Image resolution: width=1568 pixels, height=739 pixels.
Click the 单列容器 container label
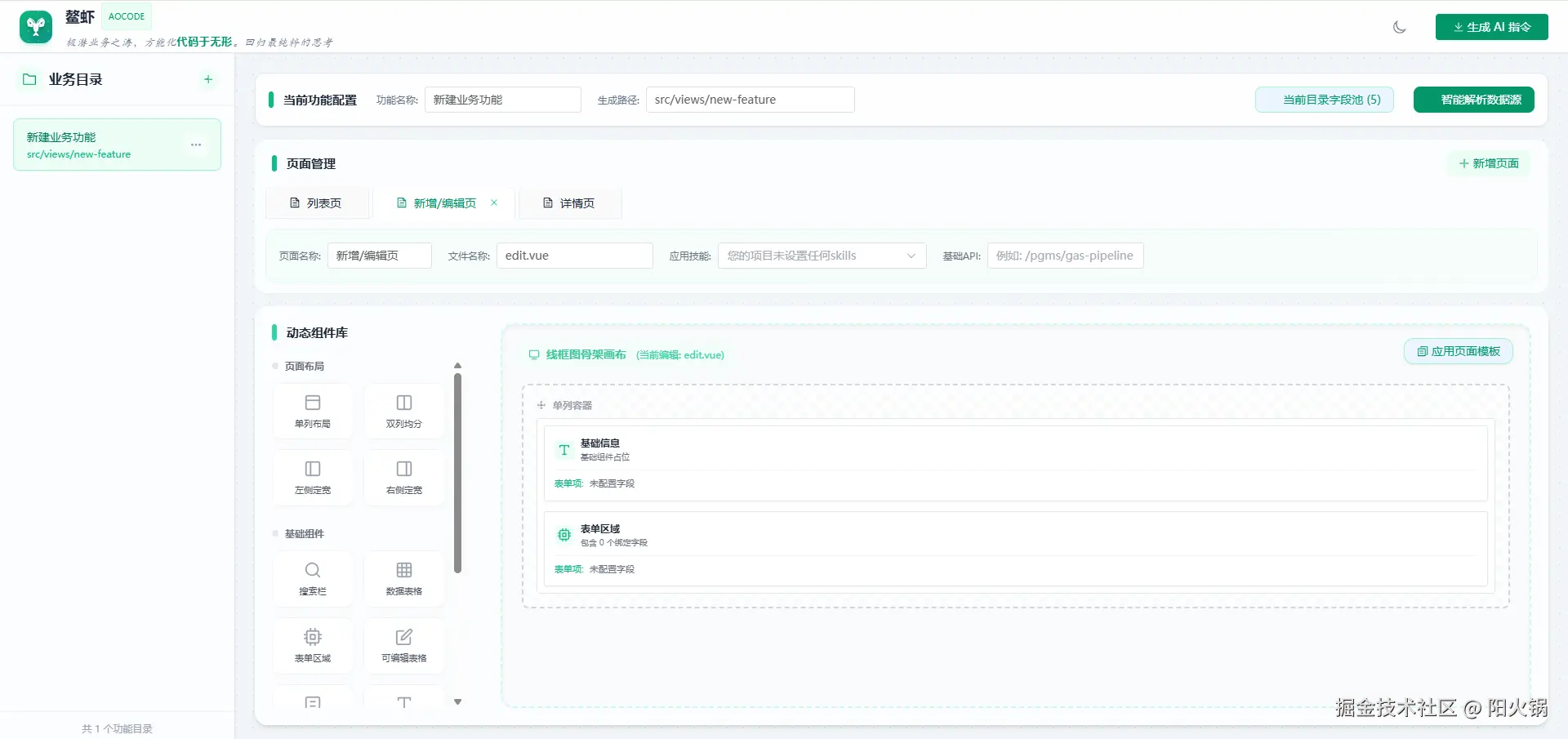[x=572, y=405]
